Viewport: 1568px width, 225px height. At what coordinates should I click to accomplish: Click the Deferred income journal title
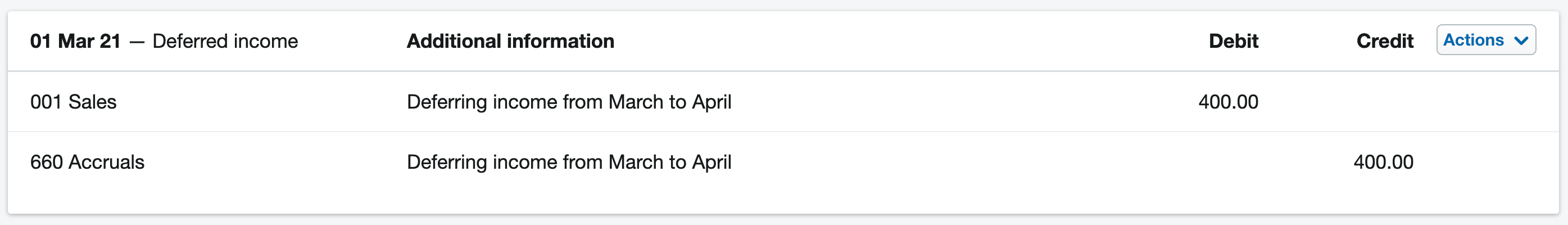click(x=225, y=41)
